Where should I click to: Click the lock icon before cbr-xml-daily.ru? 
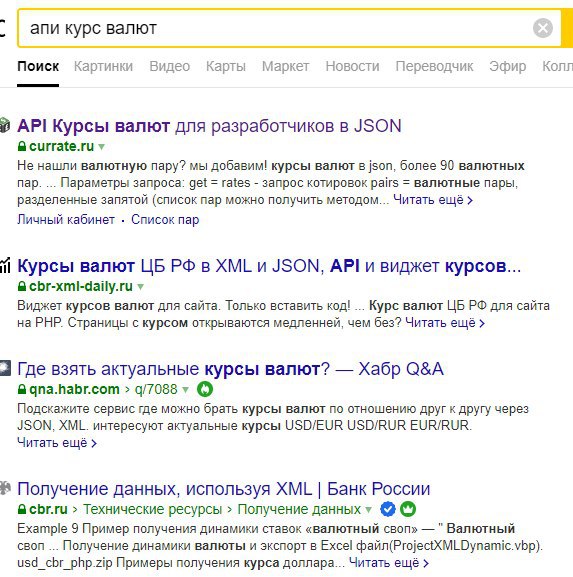[22, 286]
